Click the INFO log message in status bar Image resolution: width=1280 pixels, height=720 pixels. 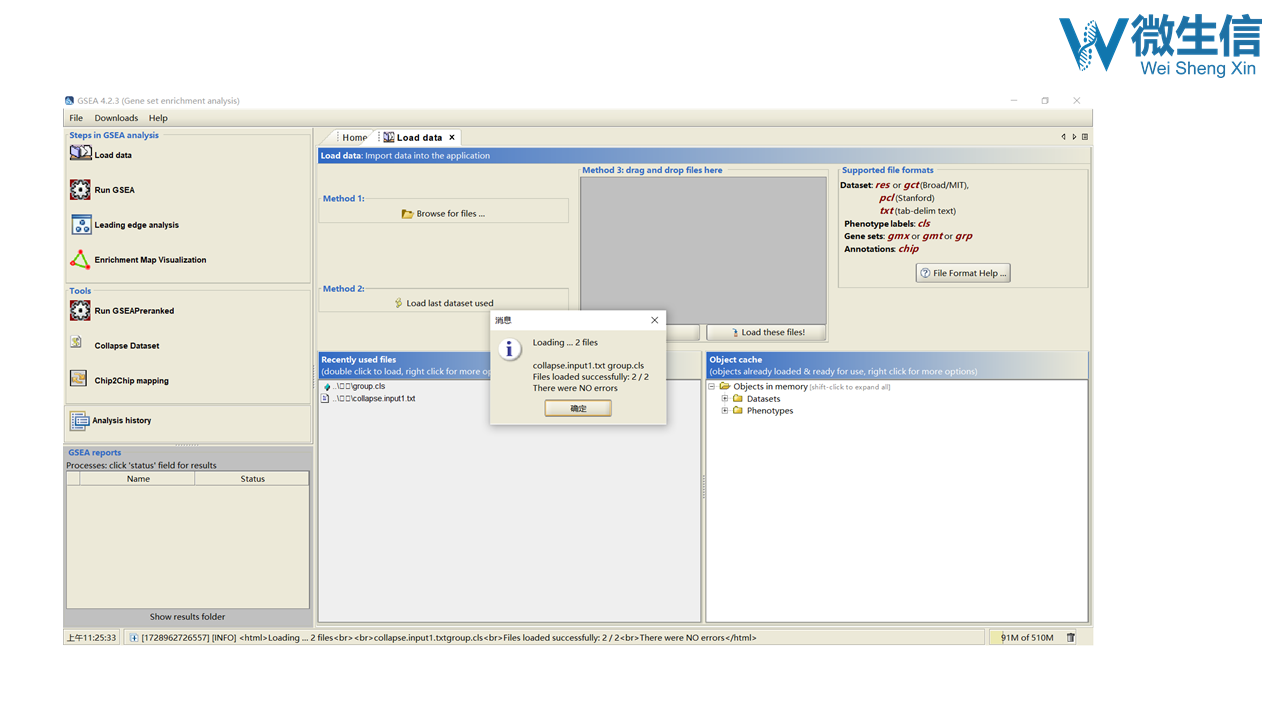pyautogui.click(x=448, y=637)
